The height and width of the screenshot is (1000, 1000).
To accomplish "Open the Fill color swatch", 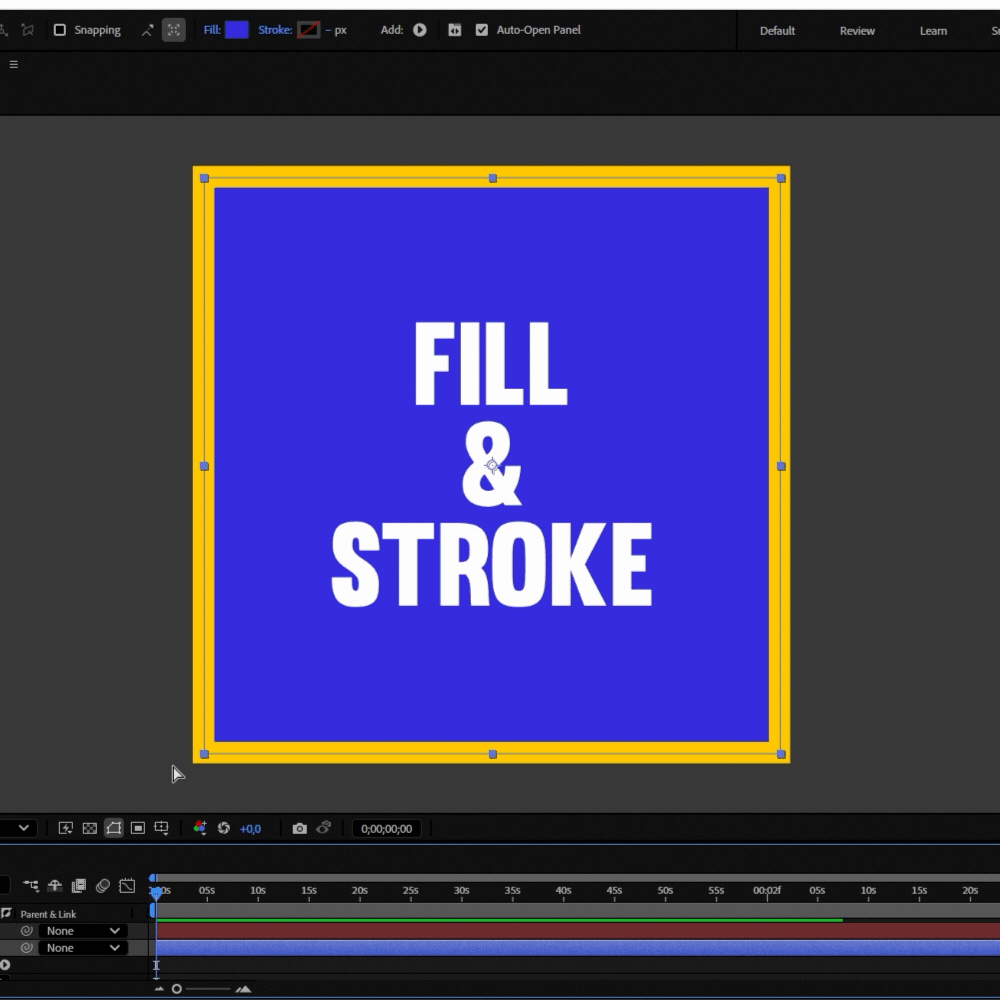I will [237, 30].
